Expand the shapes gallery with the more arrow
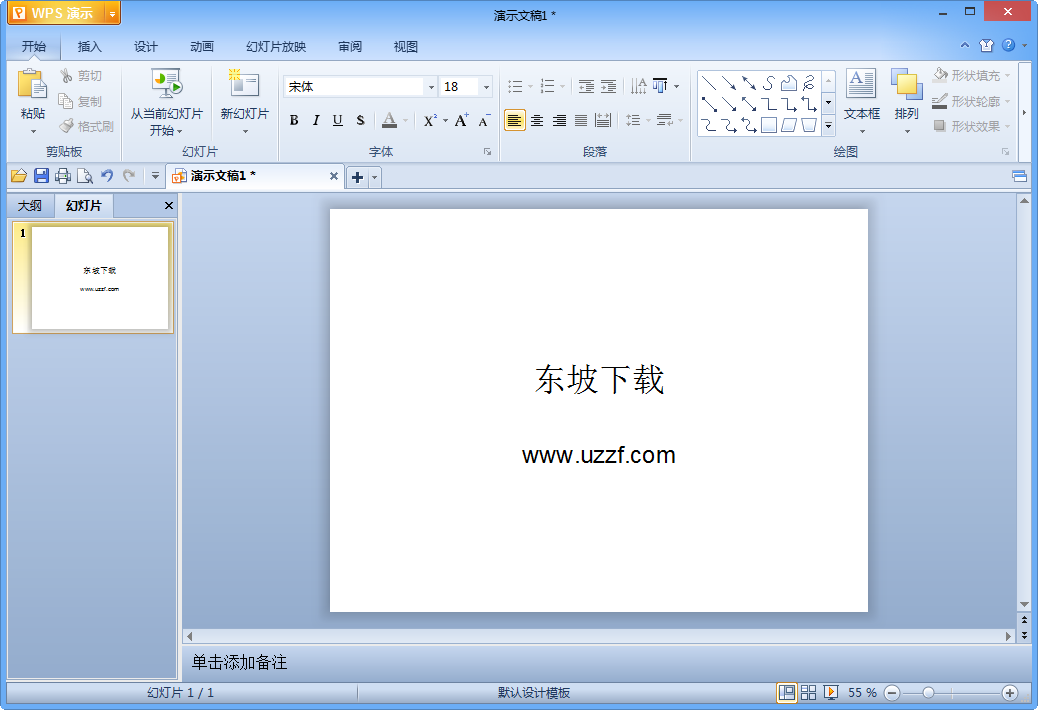This screenshot has height=710, width=1038. [828, 125]
